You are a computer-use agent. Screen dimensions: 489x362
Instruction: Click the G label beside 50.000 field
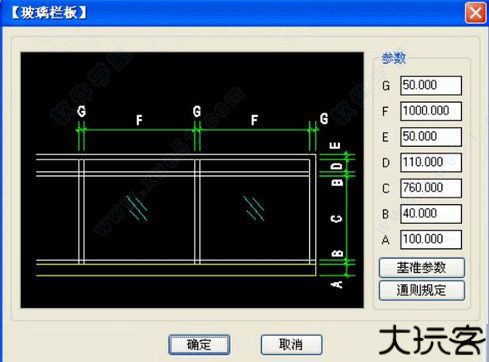[x=386, y=86]
